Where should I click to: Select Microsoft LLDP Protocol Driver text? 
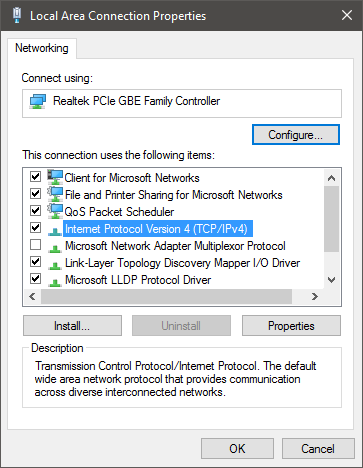pos(138,280)
